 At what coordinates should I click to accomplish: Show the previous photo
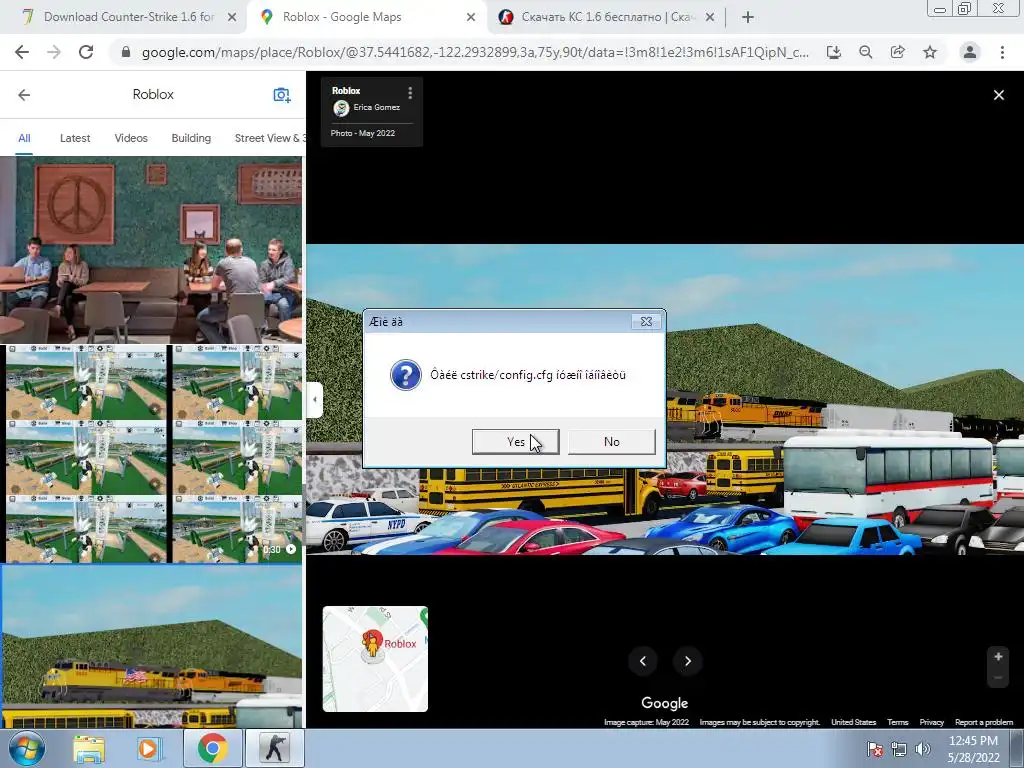click(x=643, y=661)
